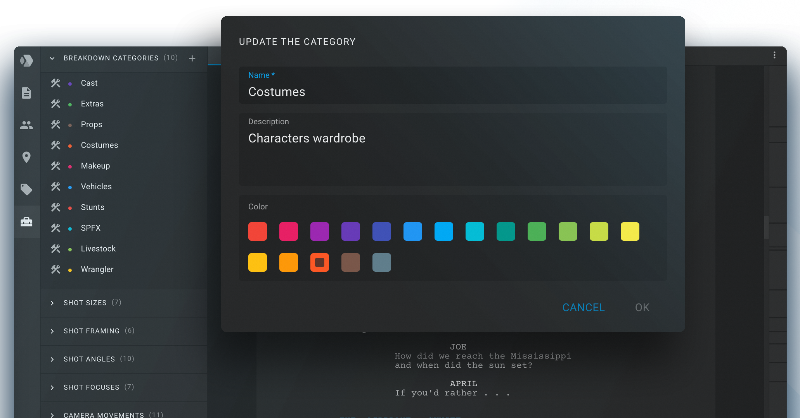Expand the Shot Focuses section
Viewport: 800px width, 418px height.
(x=52, y=388)
